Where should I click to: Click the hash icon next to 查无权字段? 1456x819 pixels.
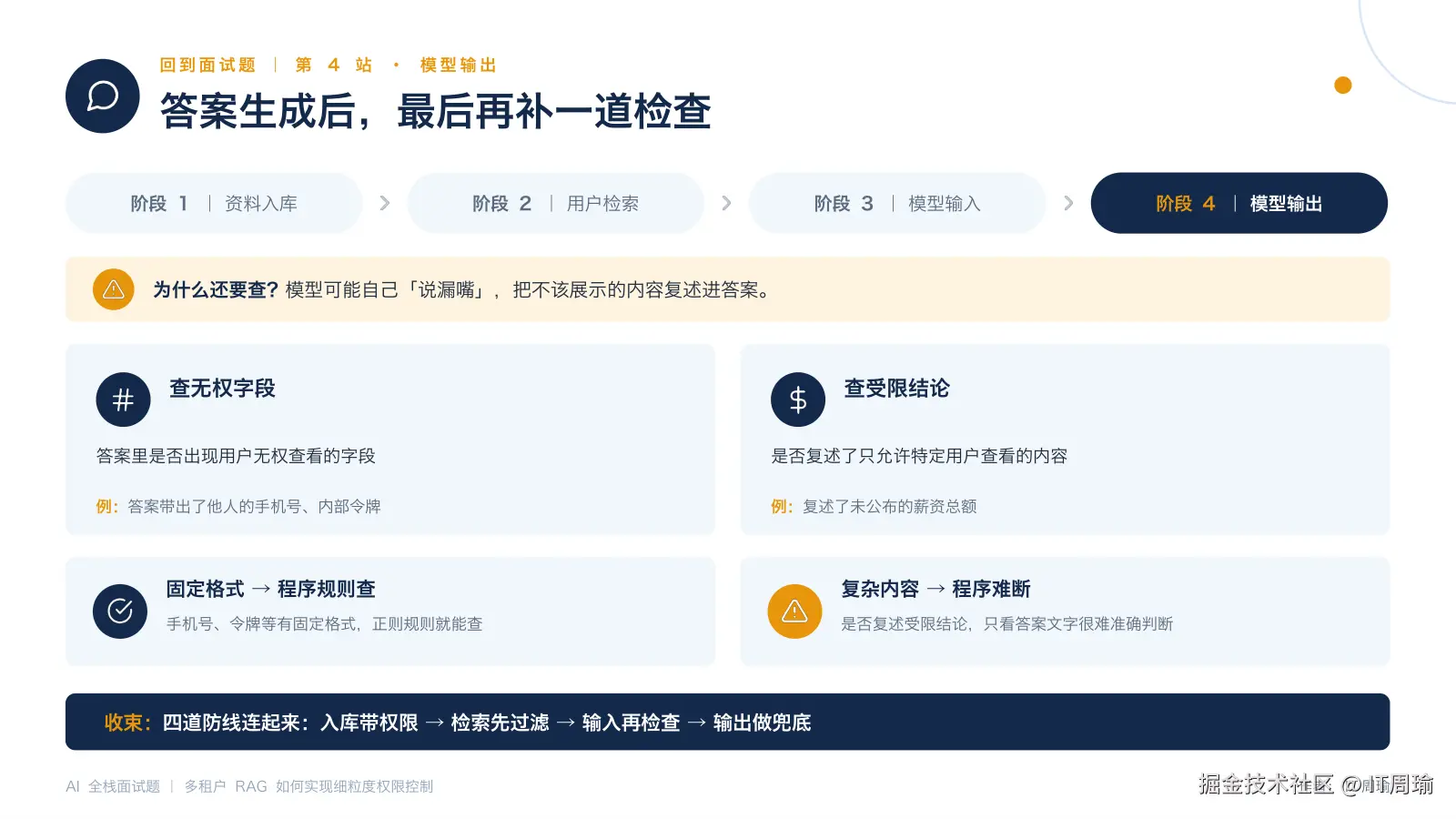(124, 399)
